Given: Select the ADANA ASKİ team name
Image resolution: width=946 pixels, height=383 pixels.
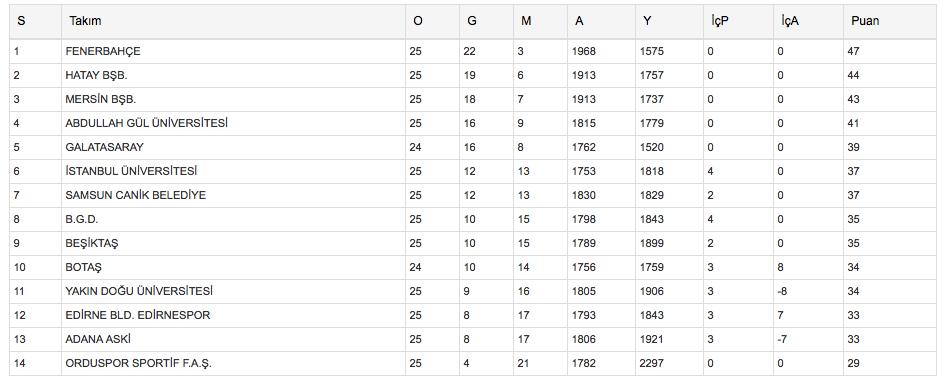Looking at the screenshot, I should (98, 340).
